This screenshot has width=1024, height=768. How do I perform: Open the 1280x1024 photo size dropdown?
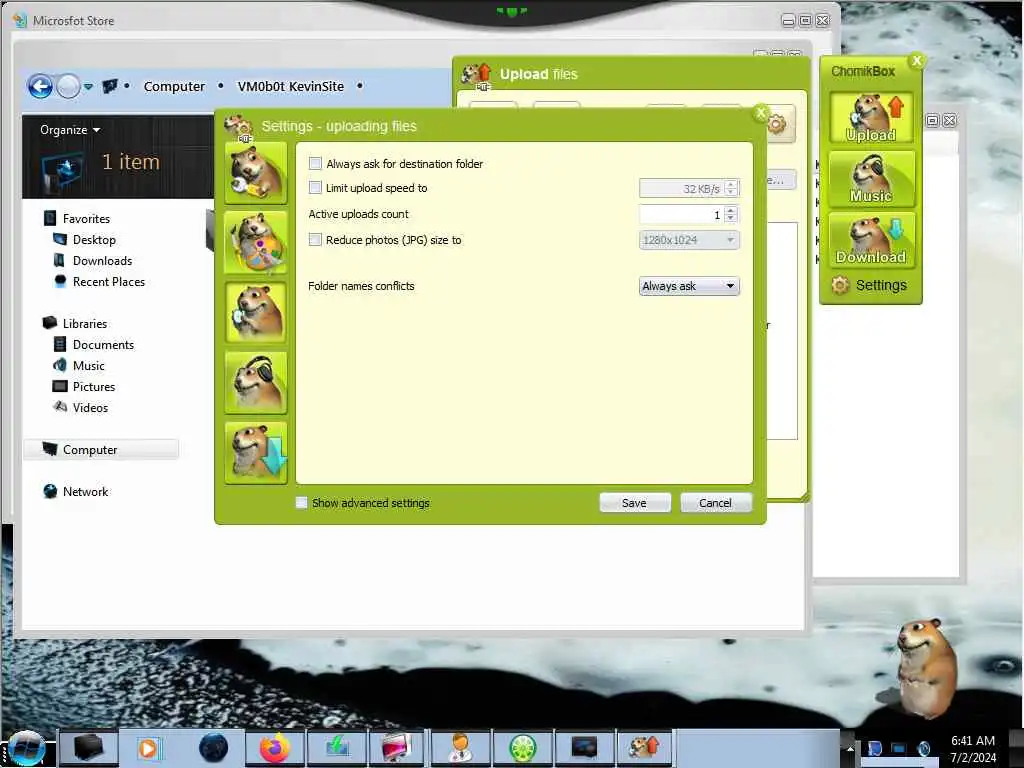pos(689,240)
